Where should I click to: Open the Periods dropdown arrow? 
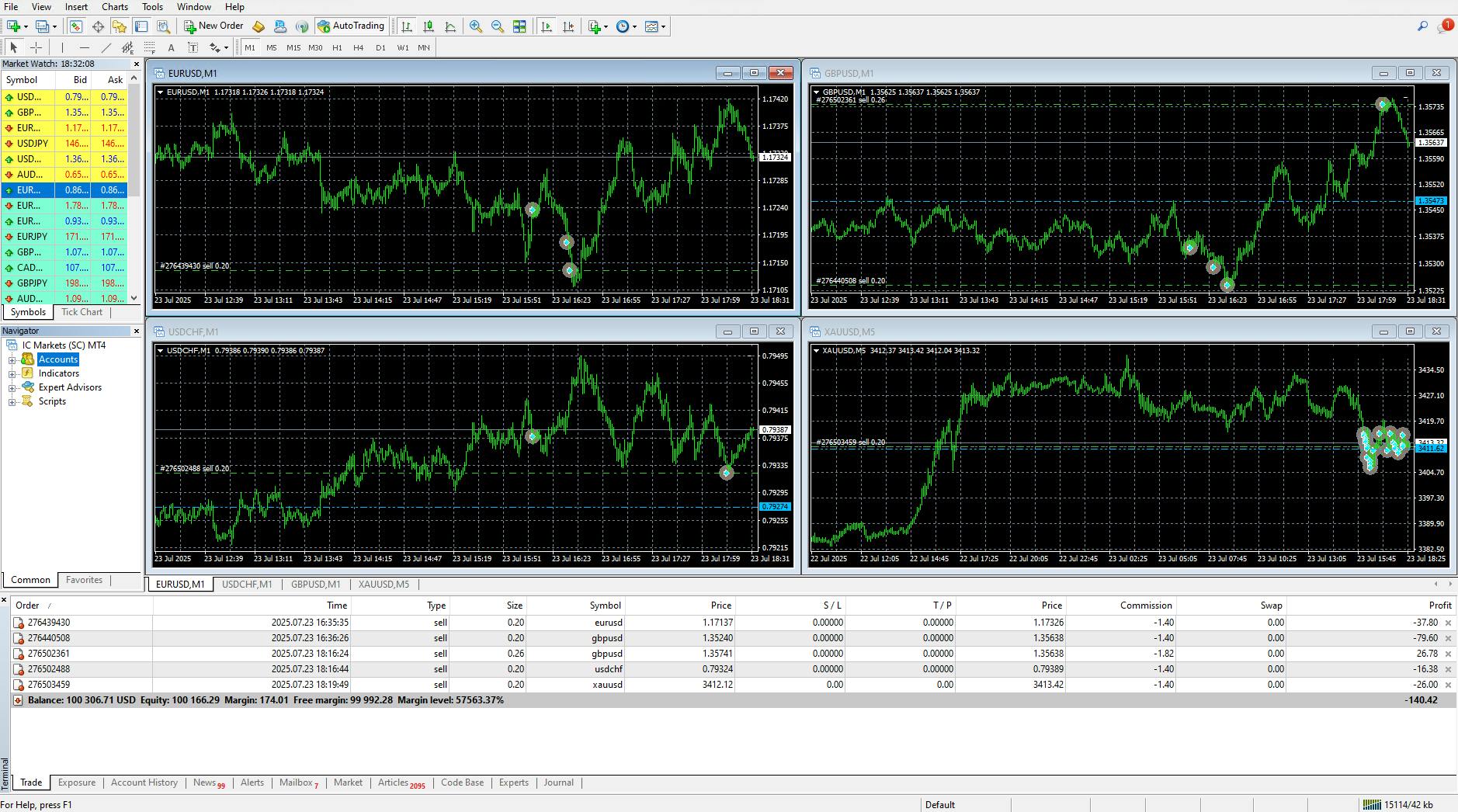pyautogui.click(x=634, y=26)
